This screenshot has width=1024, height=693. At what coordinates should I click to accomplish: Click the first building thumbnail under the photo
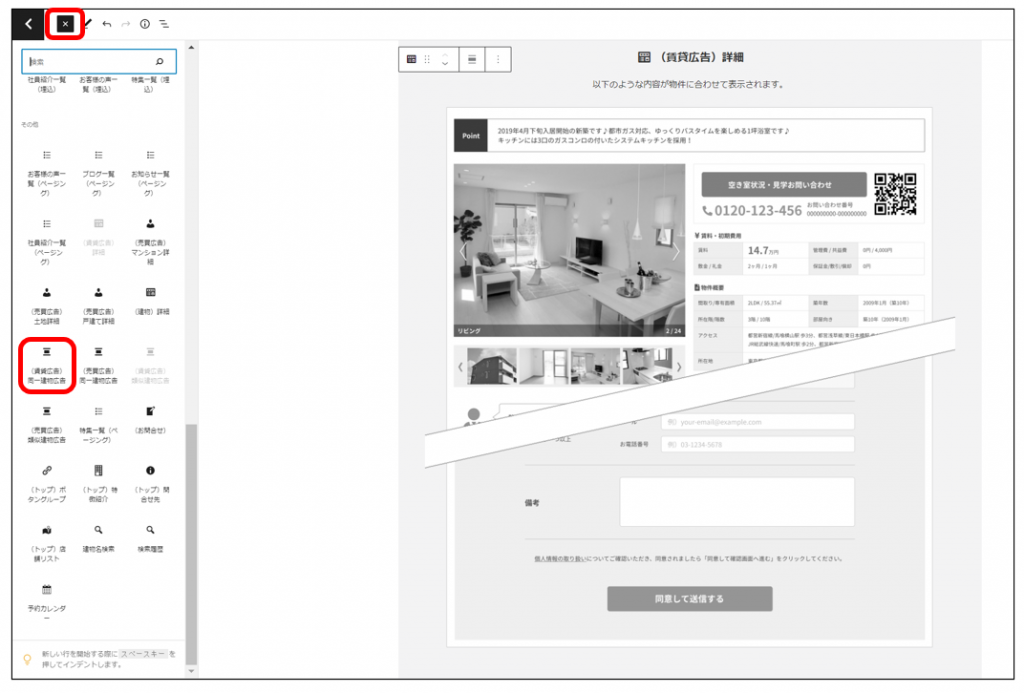pos(491,366)
